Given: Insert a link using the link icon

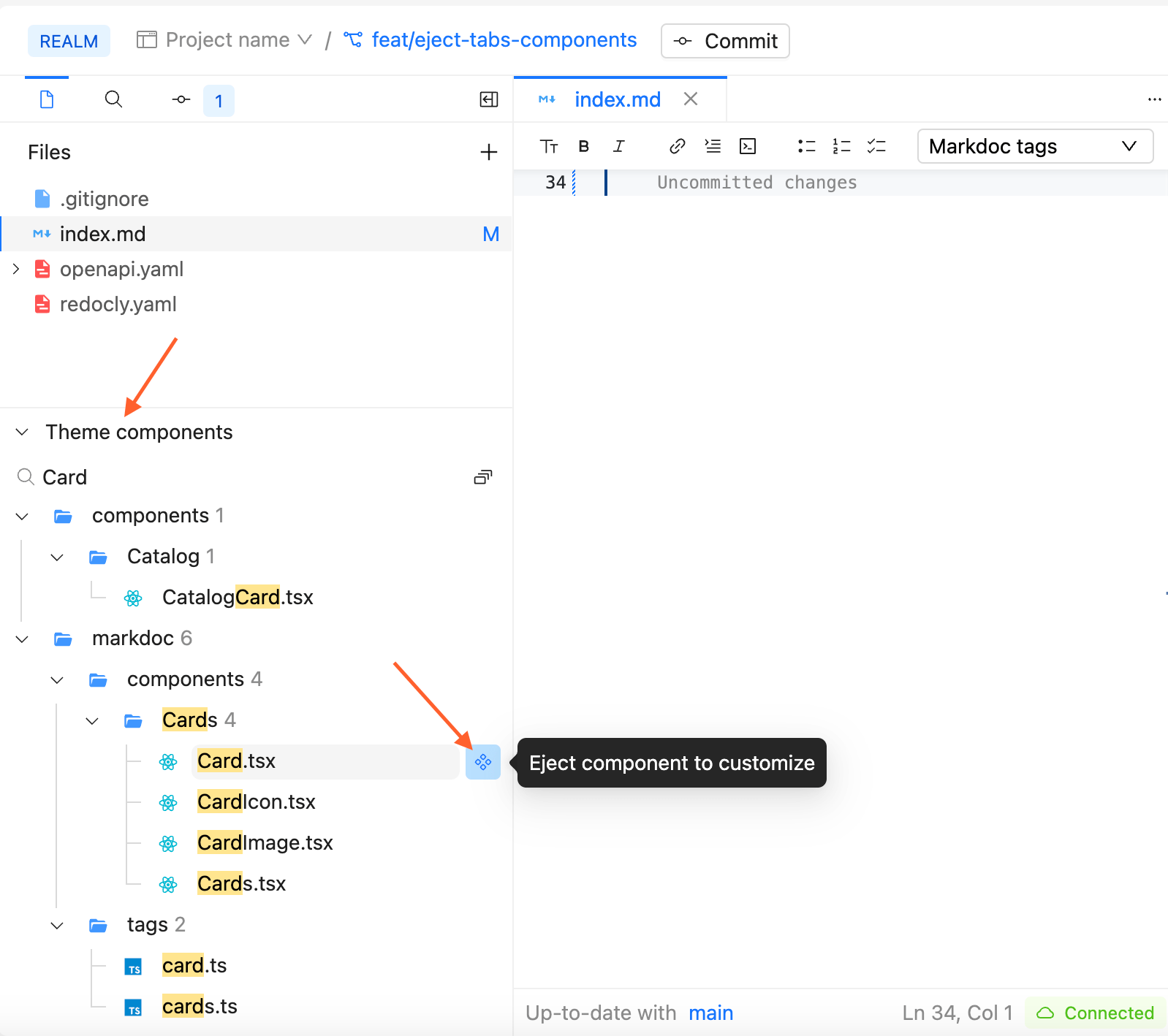Looking at the screenshot, I should coord(677,146).
